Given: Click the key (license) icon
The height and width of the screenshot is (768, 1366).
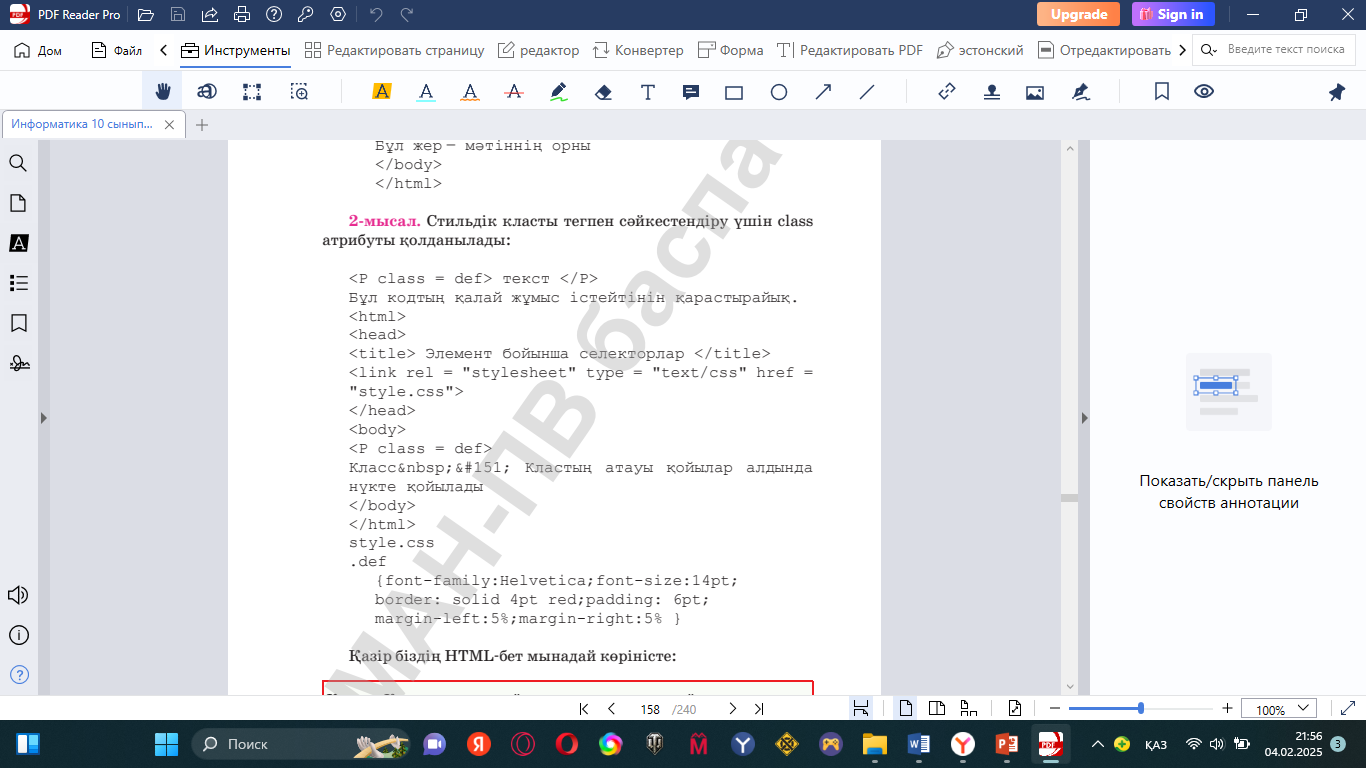Looking at the screenshot, I should pyautogui.click(x=306, y=15).
